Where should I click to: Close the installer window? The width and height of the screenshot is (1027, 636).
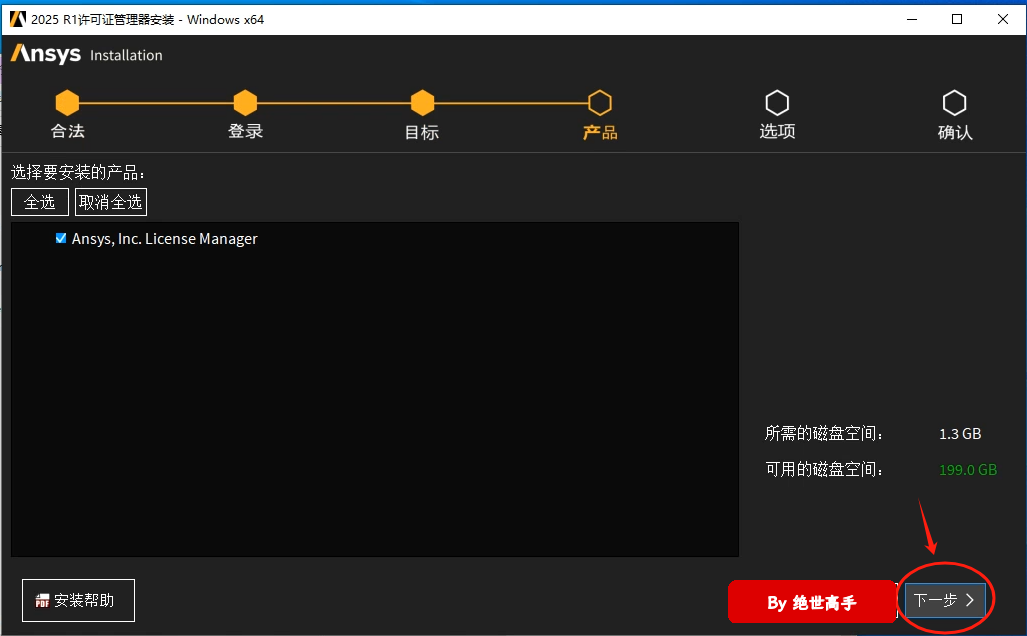tap(1003, 19)
